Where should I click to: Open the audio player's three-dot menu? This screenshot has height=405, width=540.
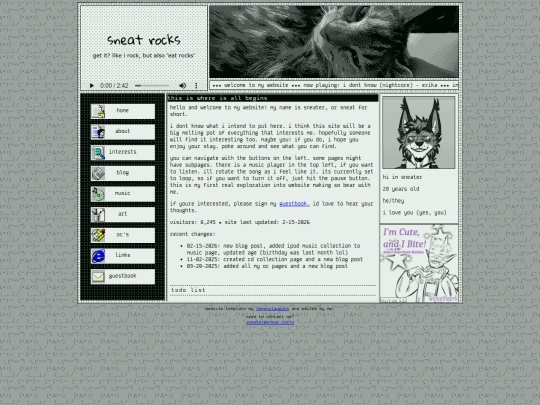pyautogui.click(x=196, y=85)
